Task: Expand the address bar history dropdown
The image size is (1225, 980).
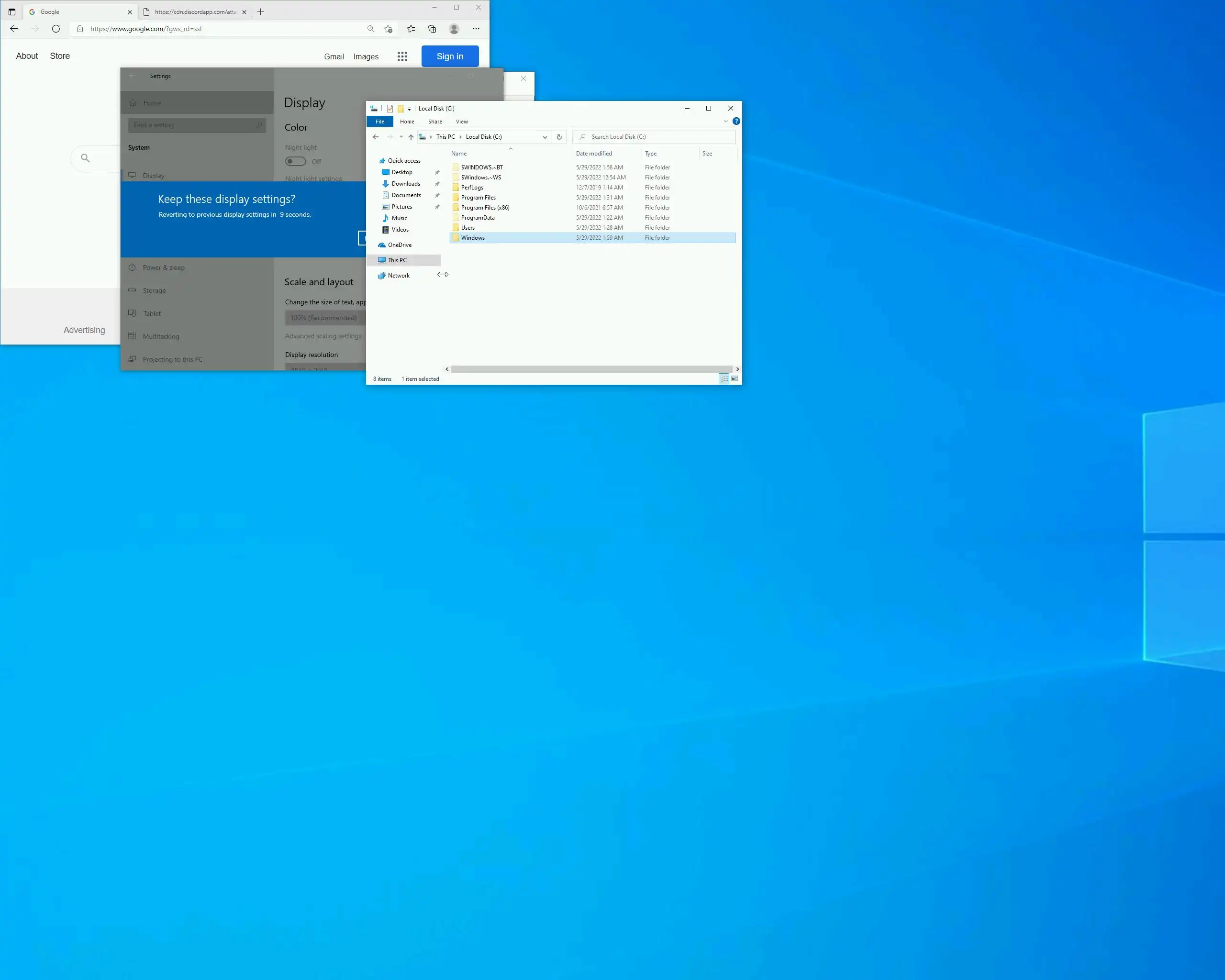Action: (x=545, y=137)
